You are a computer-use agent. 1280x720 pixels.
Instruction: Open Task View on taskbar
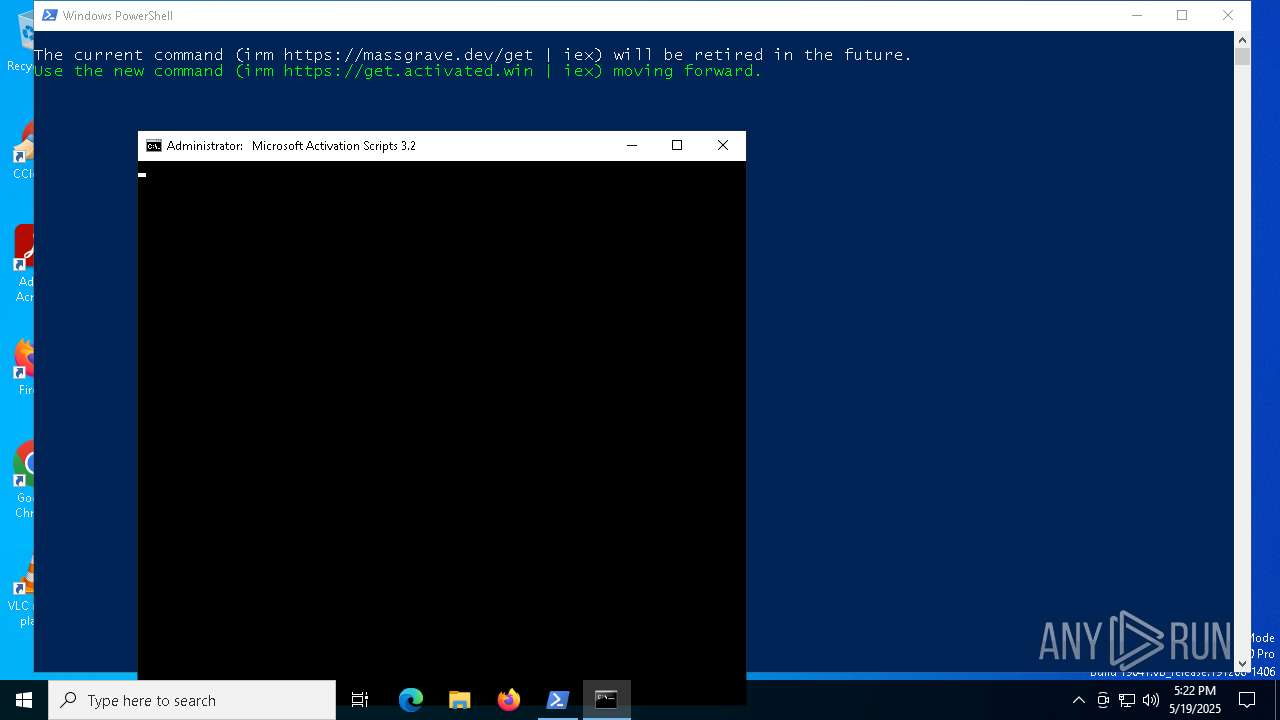[360, 700]
